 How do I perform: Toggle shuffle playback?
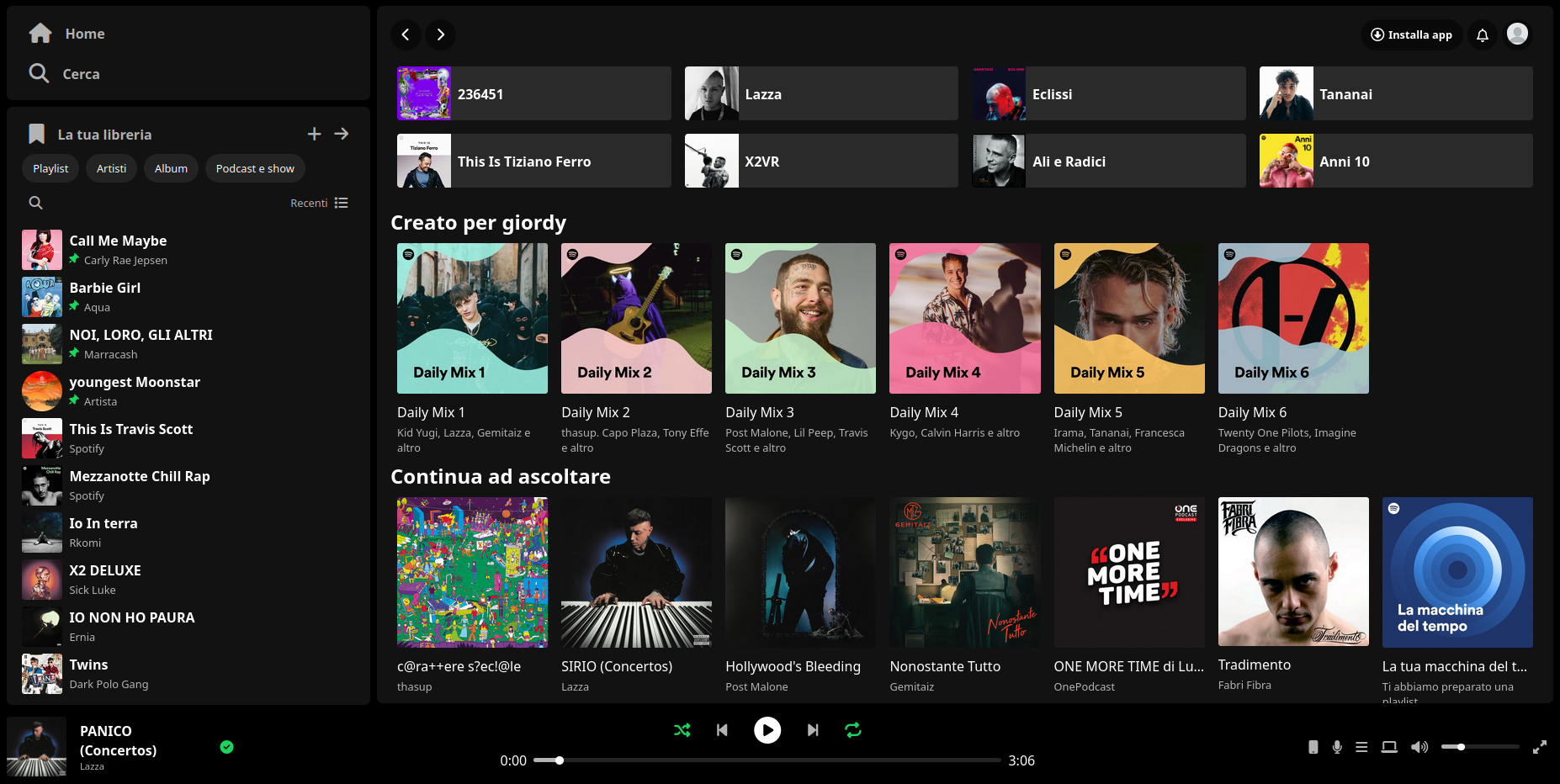coord(682,730)
